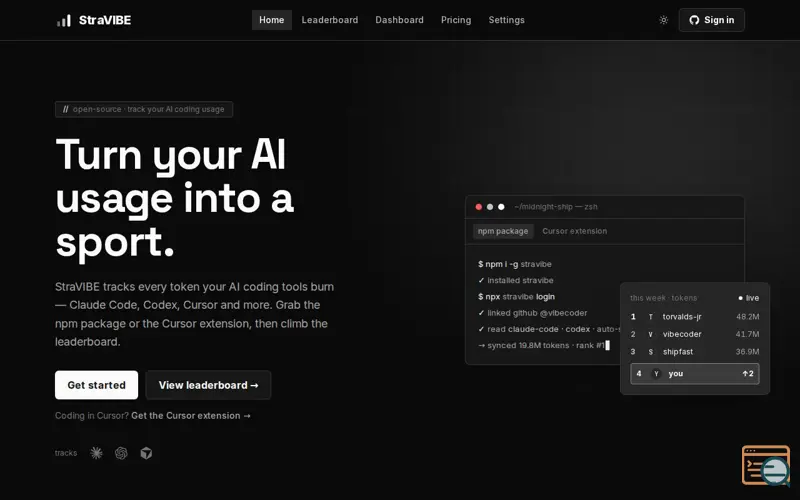Image resolution: width=800 pixels, height=500 pixels.
Task: Click the '$ npm i -g stravibe' line
Action: pyautogui.click(x=515, y=264)
